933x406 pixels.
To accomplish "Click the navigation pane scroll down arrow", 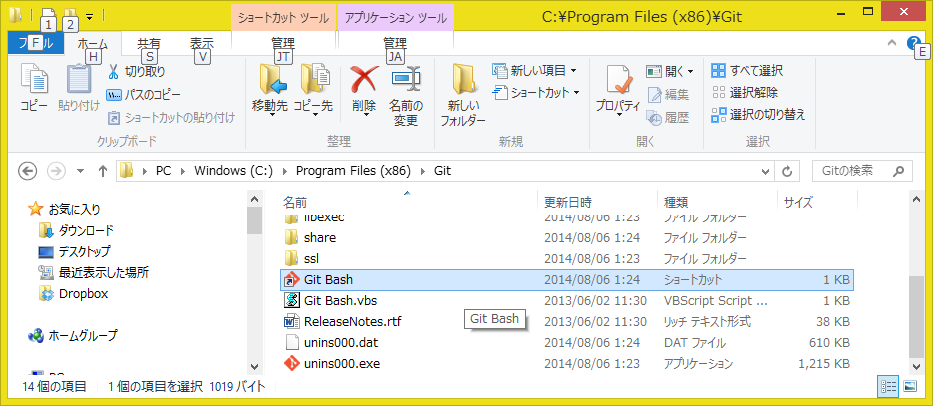I will click(255, 367).
